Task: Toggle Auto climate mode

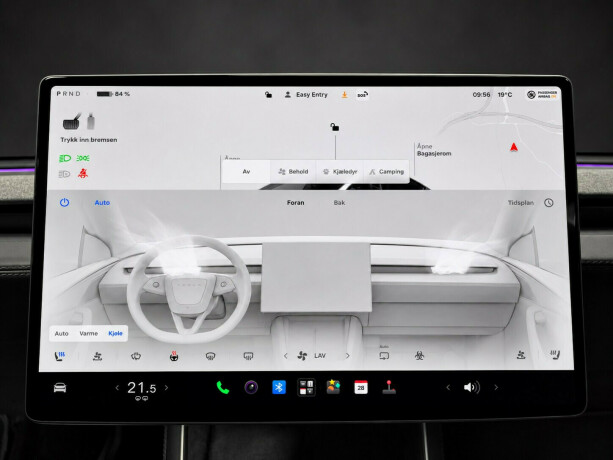Action: click(x=102, y=202)
